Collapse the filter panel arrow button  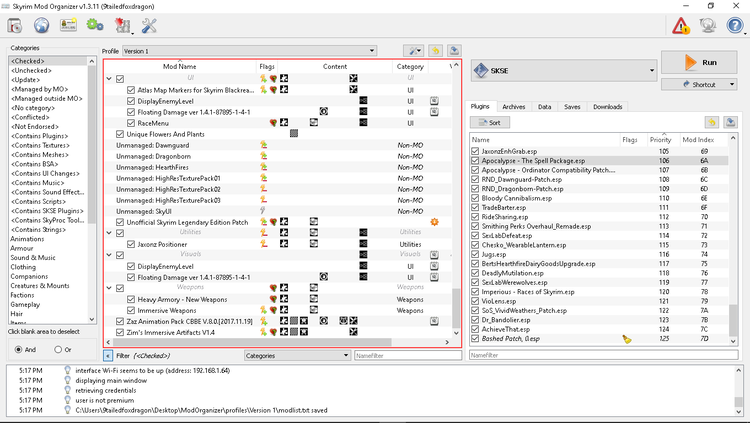point(108,356)
